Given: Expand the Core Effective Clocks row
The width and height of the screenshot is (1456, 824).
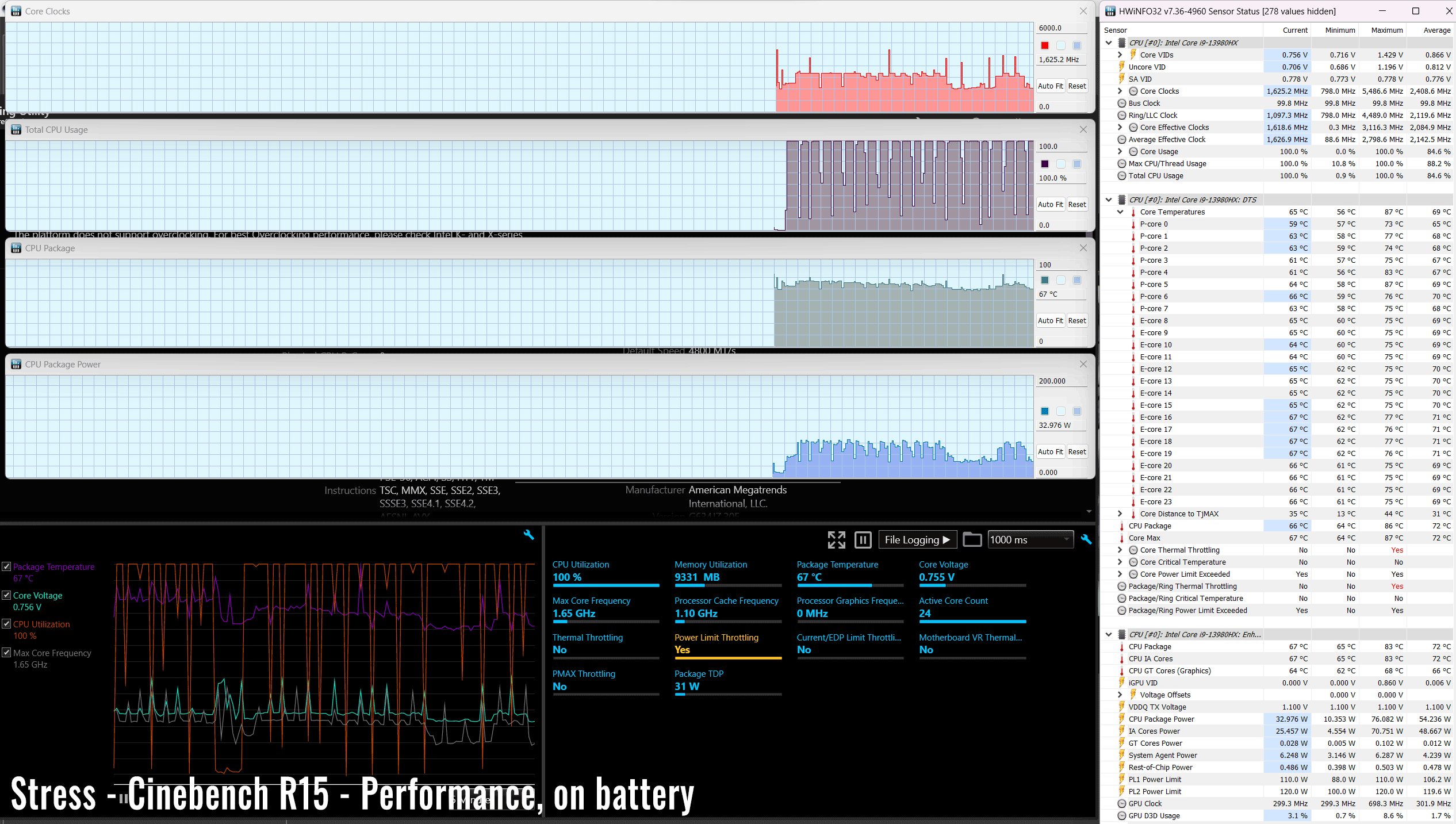Looking at the screenshot, I should click(x=1120, y=127).
